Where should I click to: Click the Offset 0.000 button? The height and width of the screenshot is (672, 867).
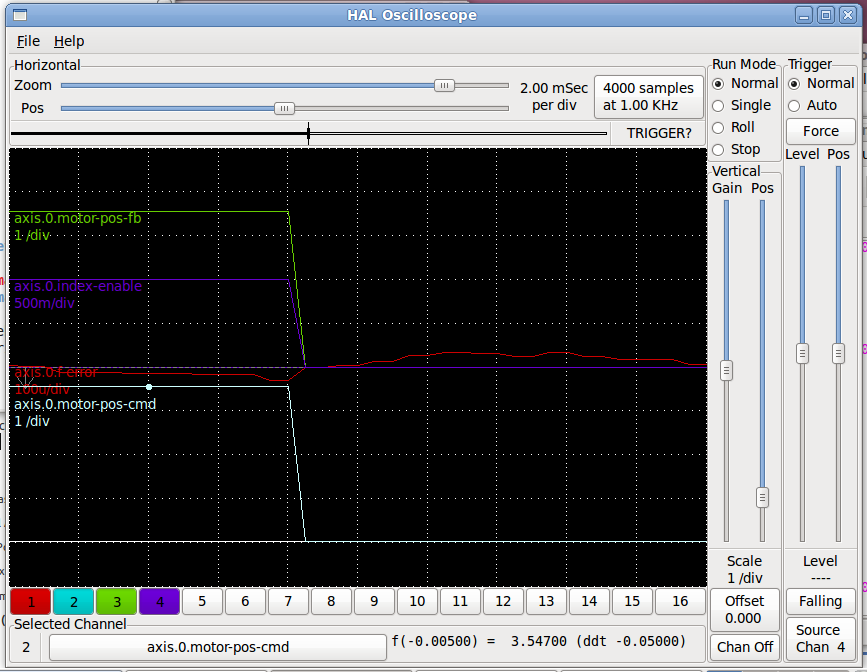pos(744,610)
